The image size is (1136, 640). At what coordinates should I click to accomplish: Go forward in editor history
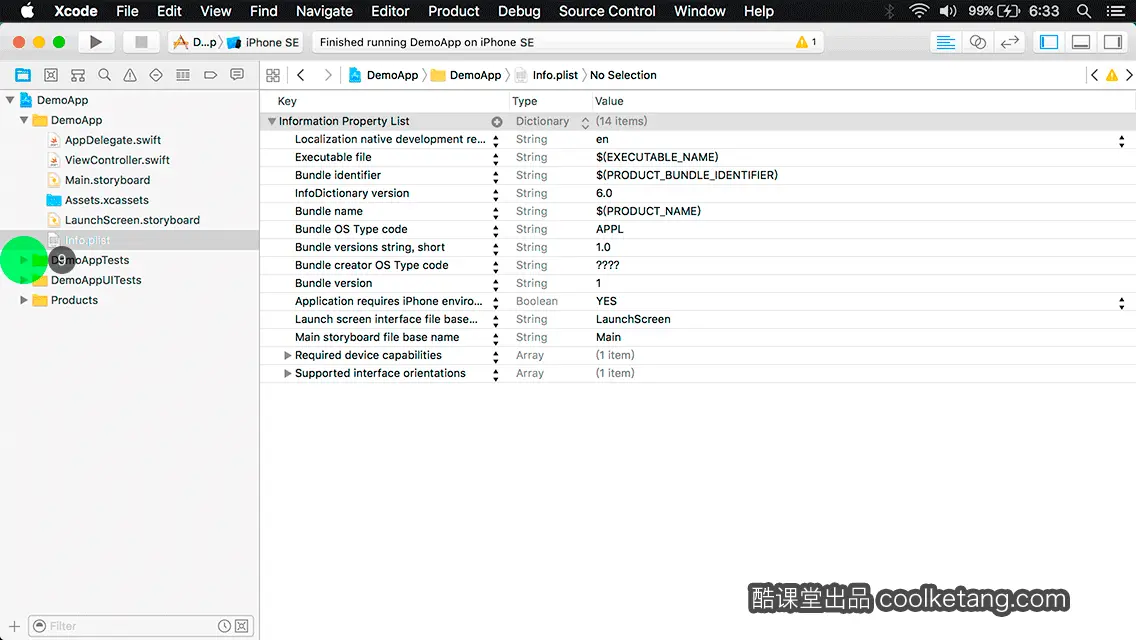coord(327,75)
